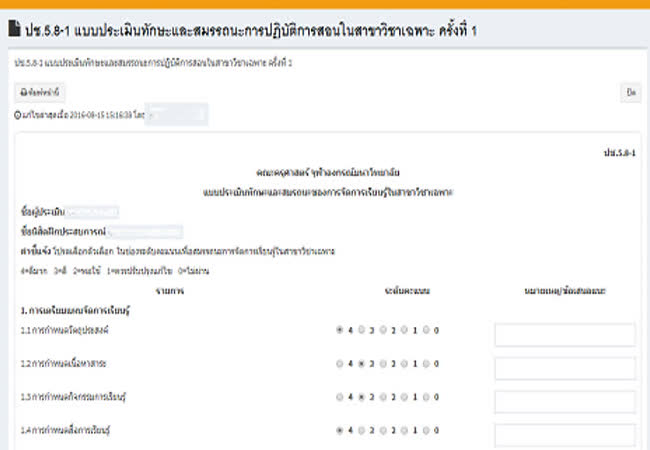
Task: Pick score 0 for item 1.4
Action: [x=427, y=431]
